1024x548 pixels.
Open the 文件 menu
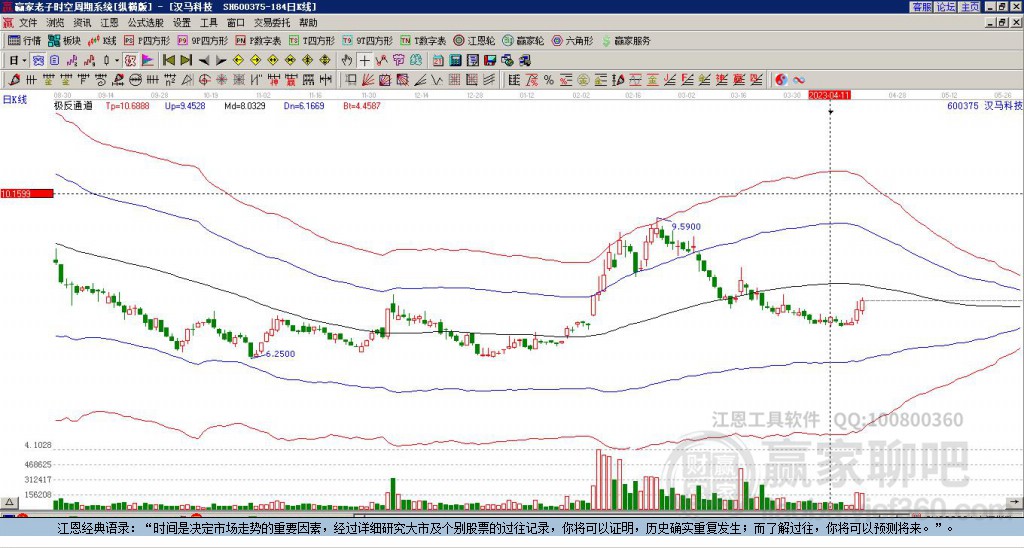coord(28,23)
